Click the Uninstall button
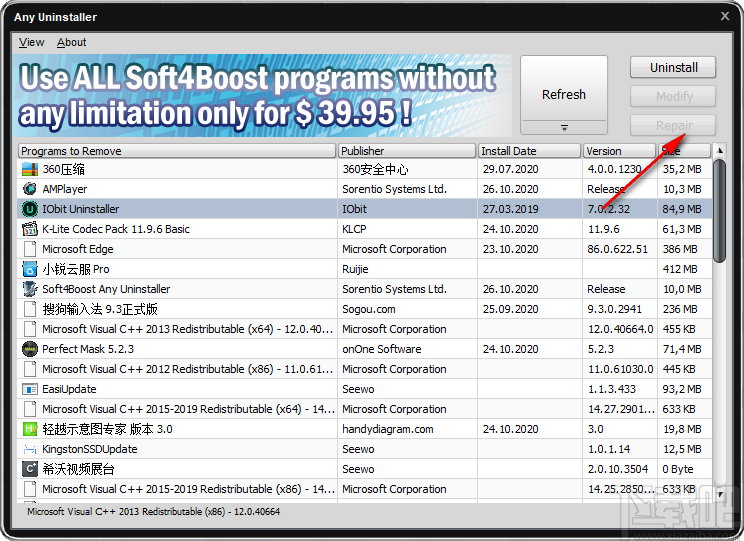 (673, 67)
